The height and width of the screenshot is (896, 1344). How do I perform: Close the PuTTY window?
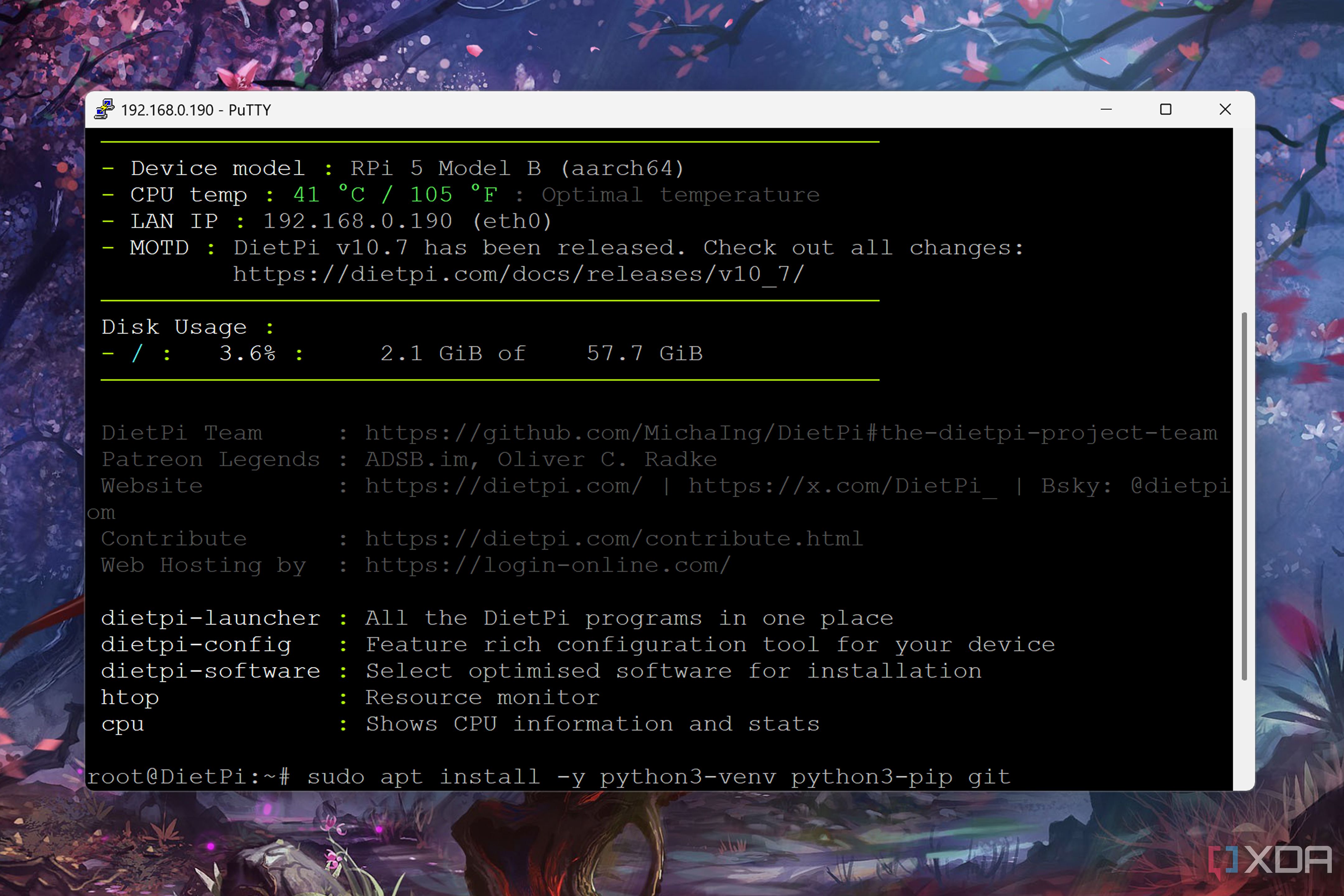pos(1225,109)
